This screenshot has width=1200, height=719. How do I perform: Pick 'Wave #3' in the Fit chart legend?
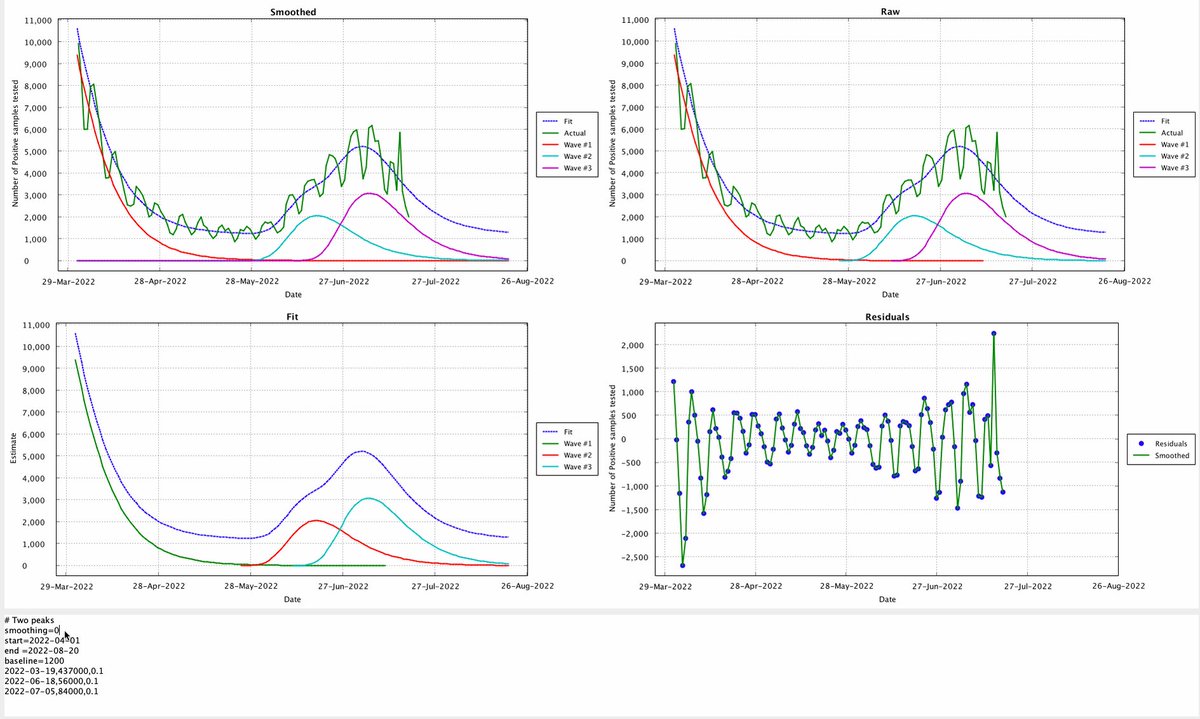point(577,466)
